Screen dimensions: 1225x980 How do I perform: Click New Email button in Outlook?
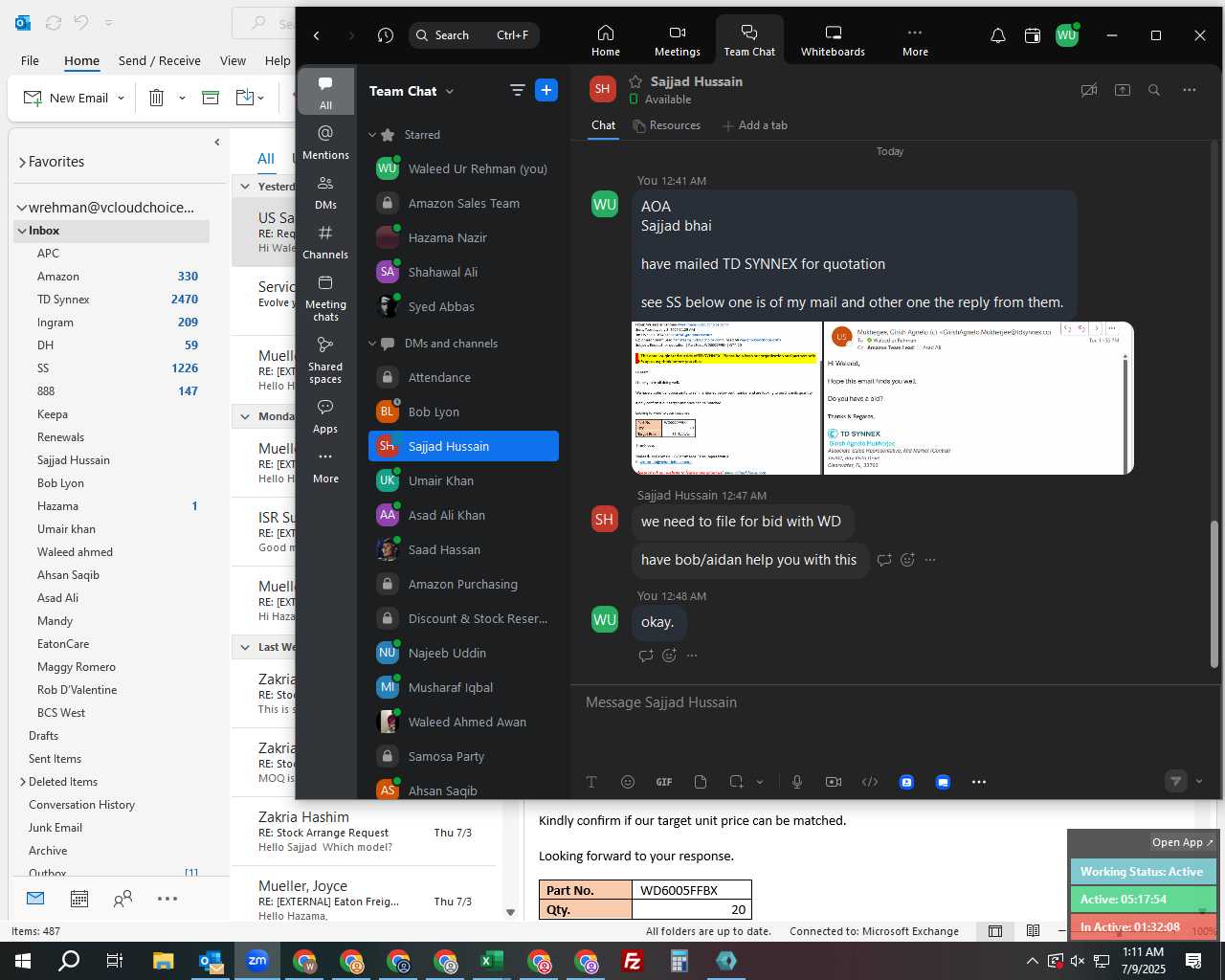[x=66, y=98]
